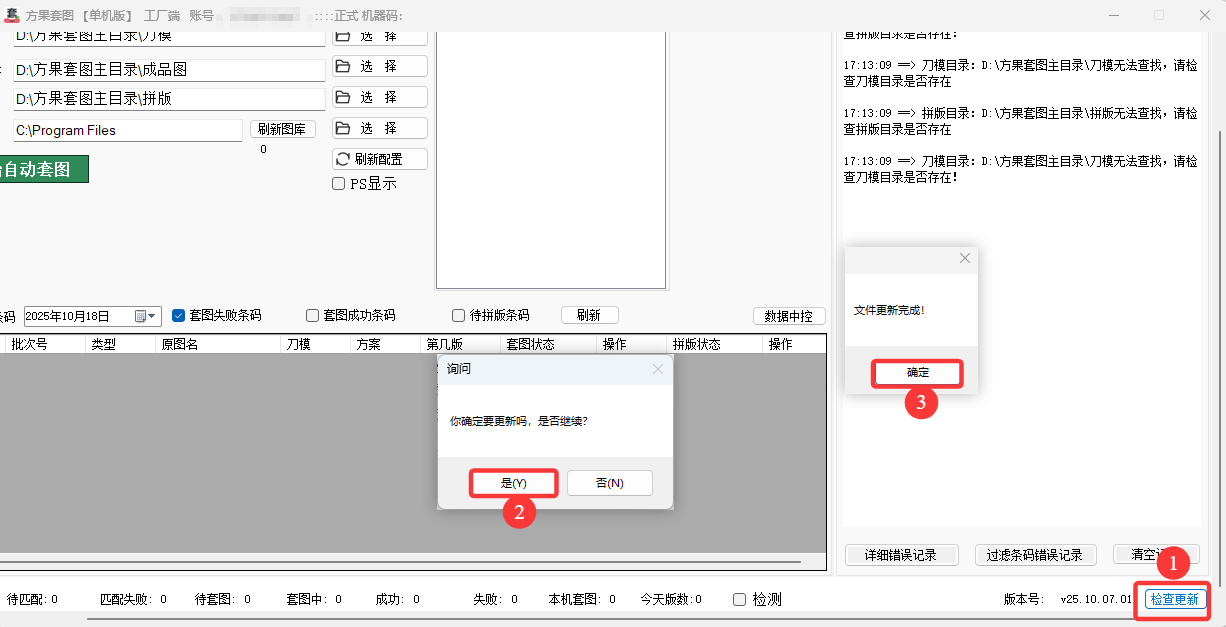Minimize the 方果套图 window

1113,15
